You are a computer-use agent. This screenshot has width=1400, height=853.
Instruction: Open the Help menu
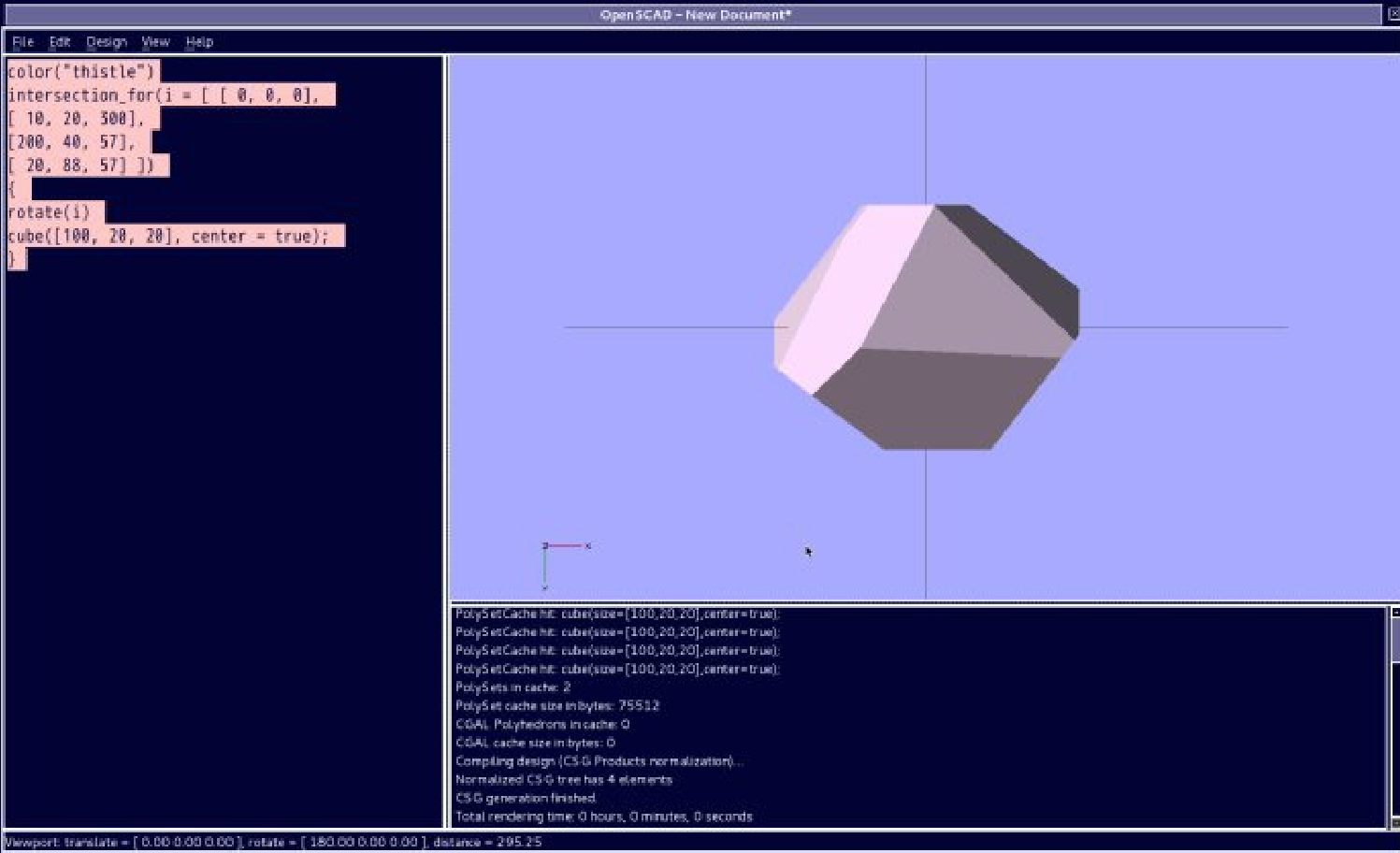[x=199, y=42]
